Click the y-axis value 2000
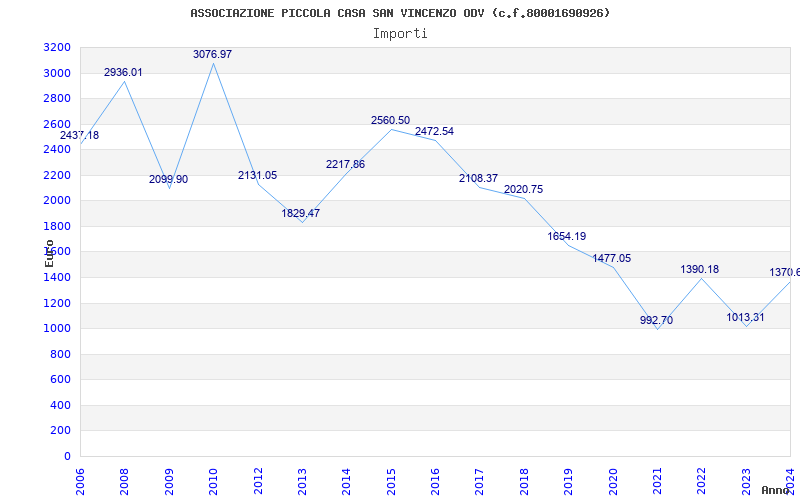Viewport: 800px width, 500px height. pos(57,201)
